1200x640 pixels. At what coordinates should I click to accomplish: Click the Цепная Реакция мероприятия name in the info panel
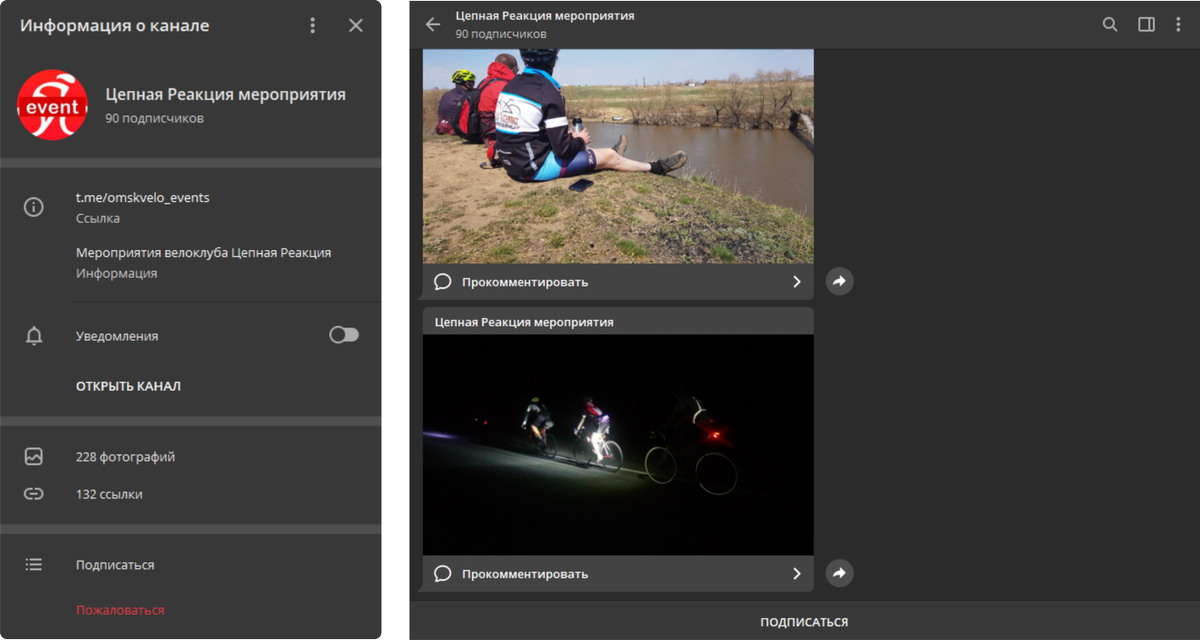point(226,95)
